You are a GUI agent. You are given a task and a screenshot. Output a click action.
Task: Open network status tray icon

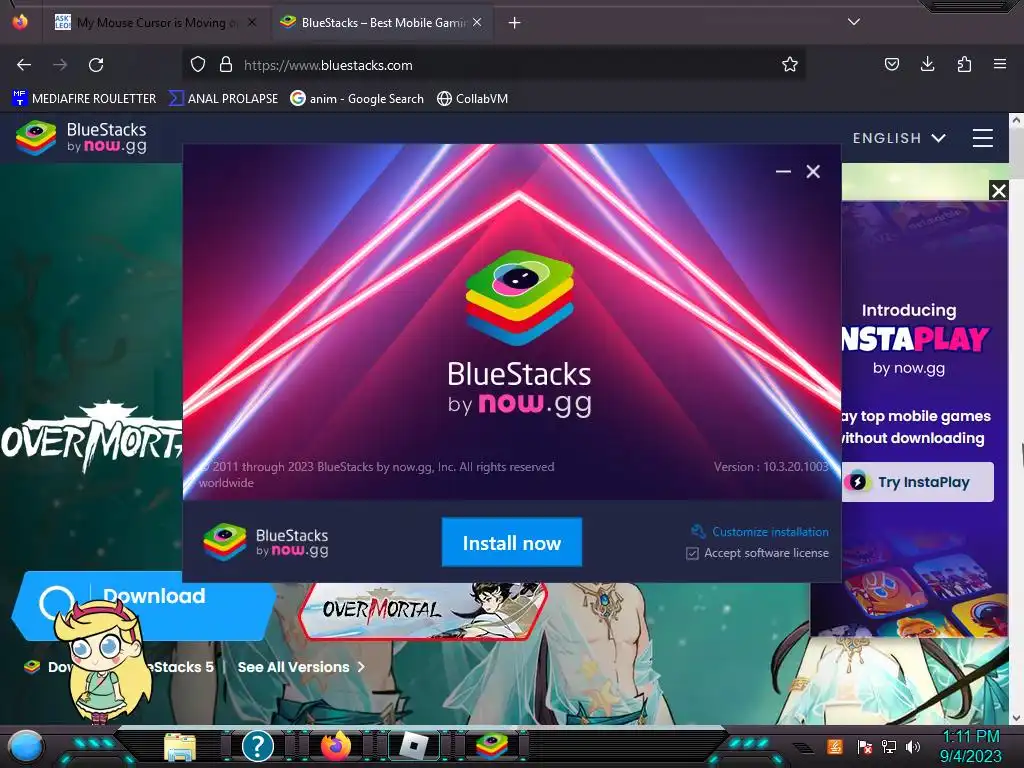pyautogui.click(x=888, y=747)
